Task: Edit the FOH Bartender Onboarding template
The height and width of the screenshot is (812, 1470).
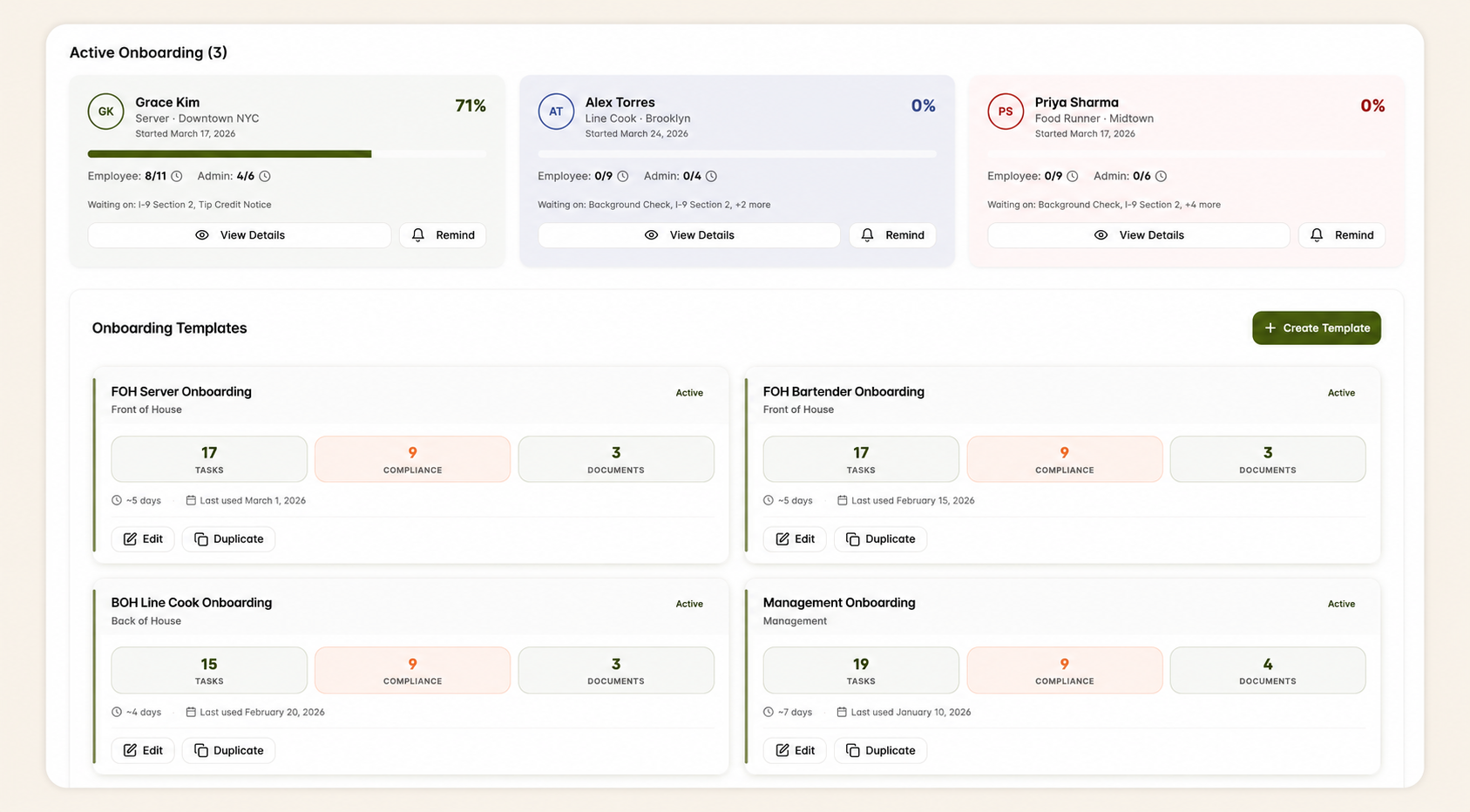Action: point(795,539)
